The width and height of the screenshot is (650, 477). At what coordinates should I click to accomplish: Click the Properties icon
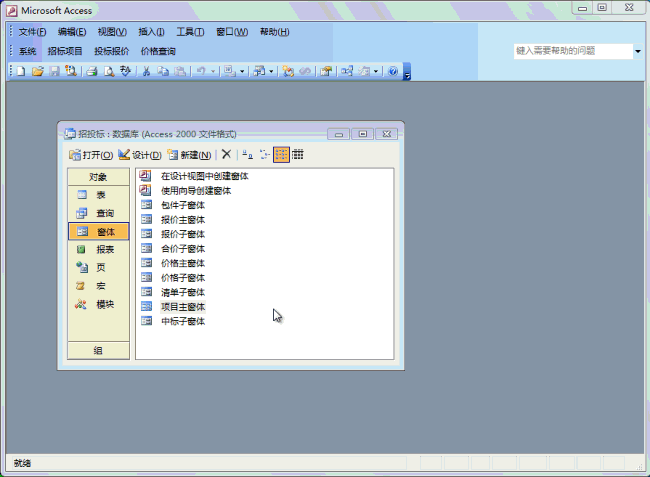coord(326,71)
